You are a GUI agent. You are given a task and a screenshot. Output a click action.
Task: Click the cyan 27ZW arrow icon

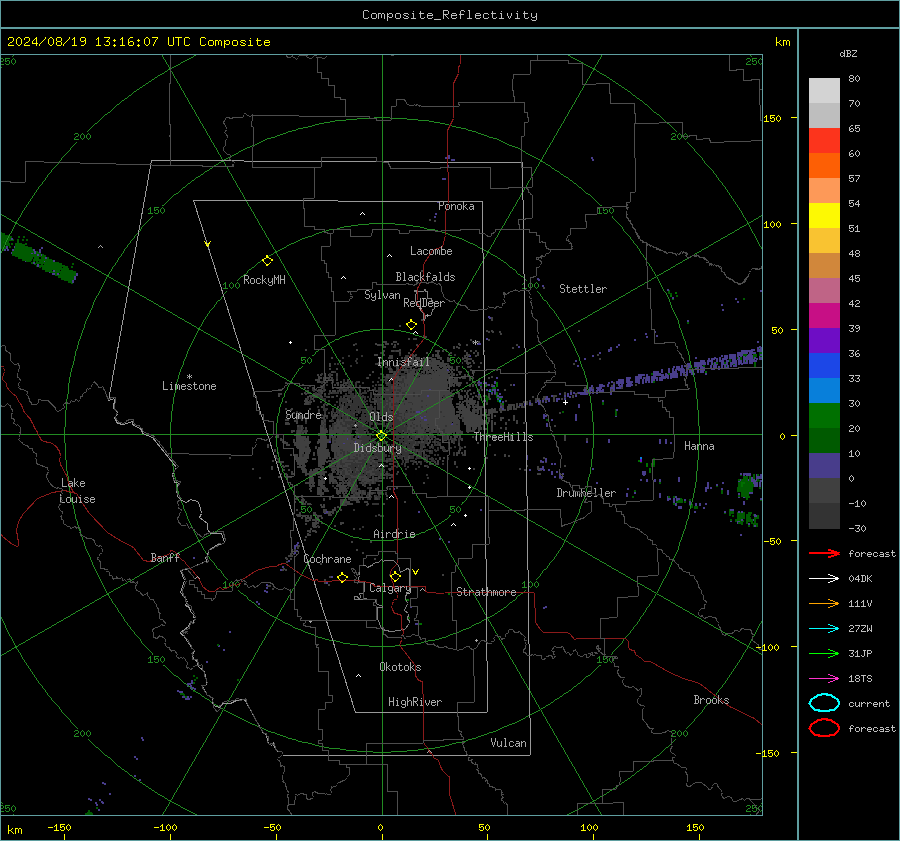click(824, 629)
